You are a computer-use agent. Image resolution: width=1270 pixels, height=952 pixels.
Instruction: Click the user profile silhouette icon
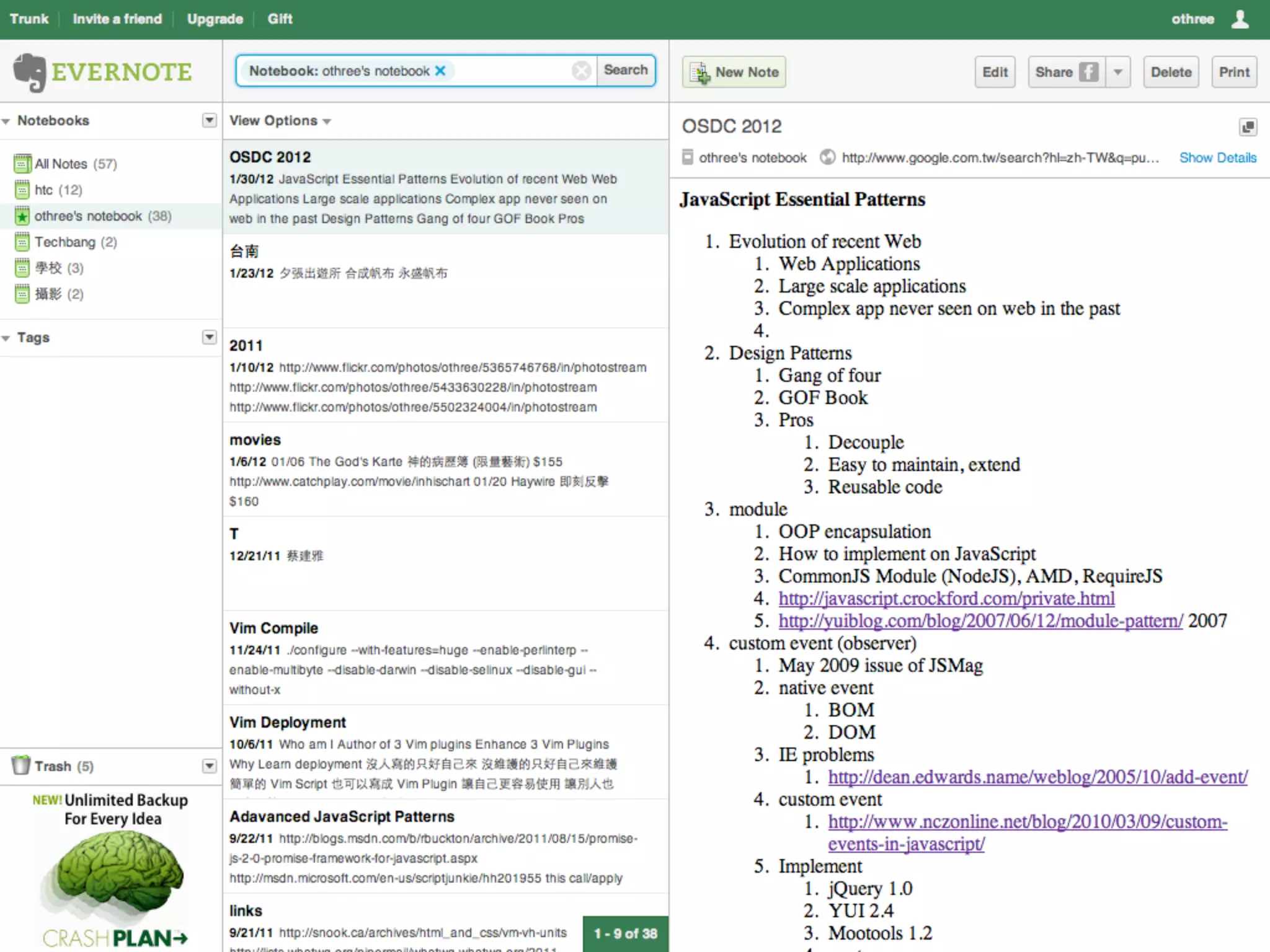[x=1240, y=19]
